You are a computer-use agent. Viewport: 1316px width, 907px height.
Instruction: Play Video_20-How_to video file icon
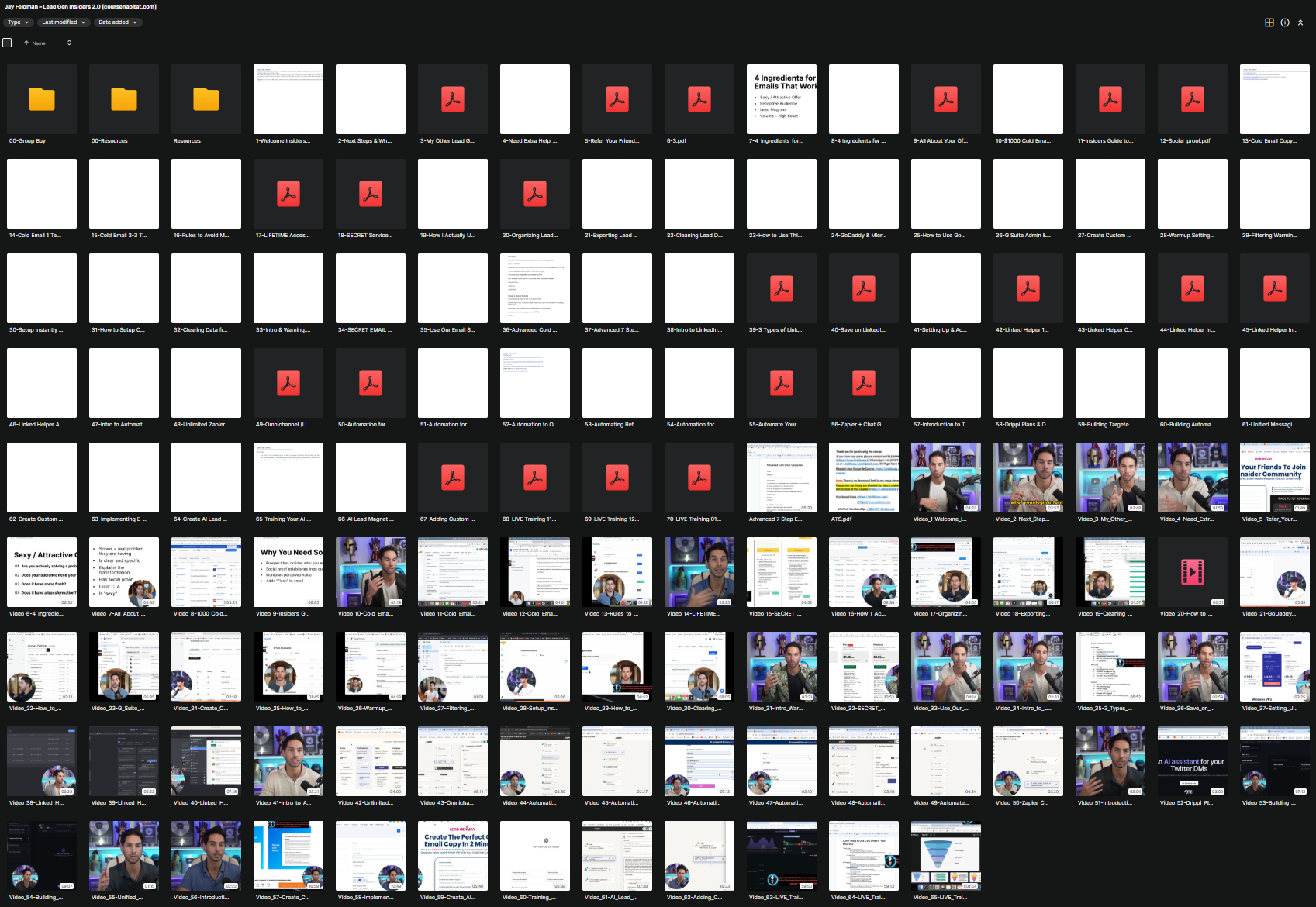coord(1193,572)
